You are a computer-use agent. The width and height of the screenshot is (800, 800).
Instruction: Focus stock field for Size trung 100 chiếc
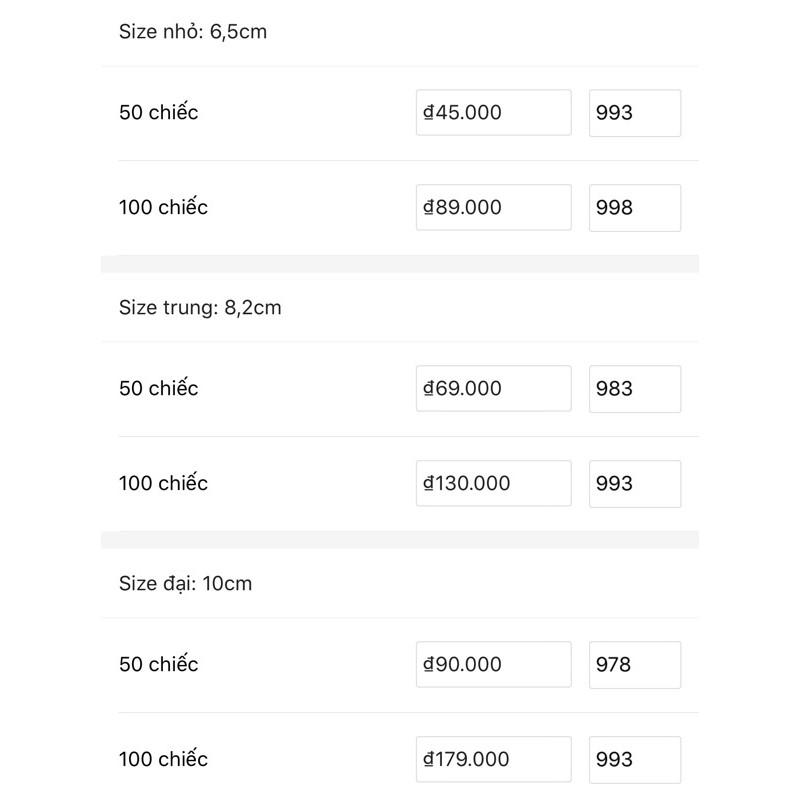click(635, 483)
